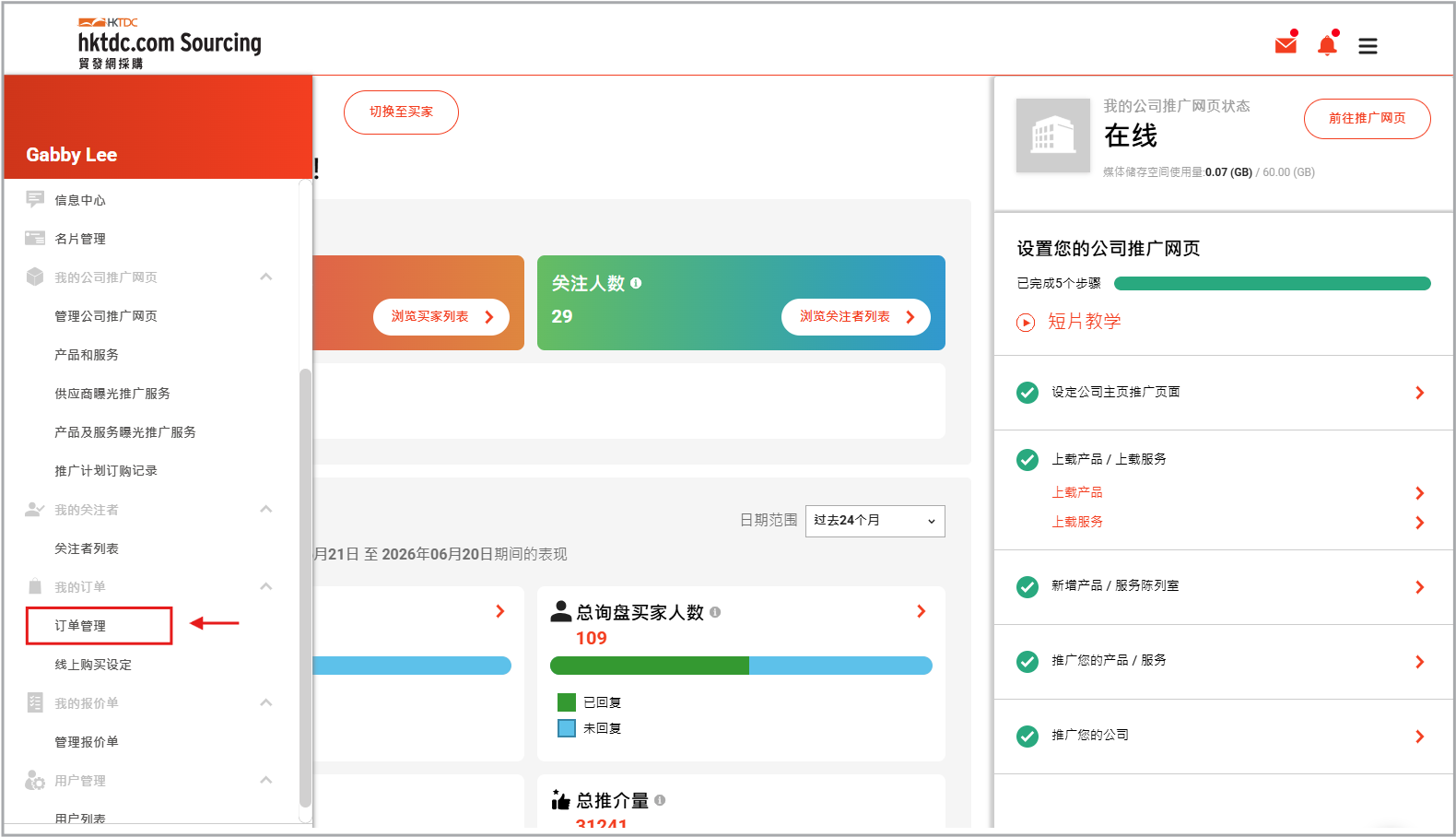Select 产品及服务曝光推广服务 menu item
Image resolution: width=1456 pixels, height=837 pixels.
pos(125,432)
